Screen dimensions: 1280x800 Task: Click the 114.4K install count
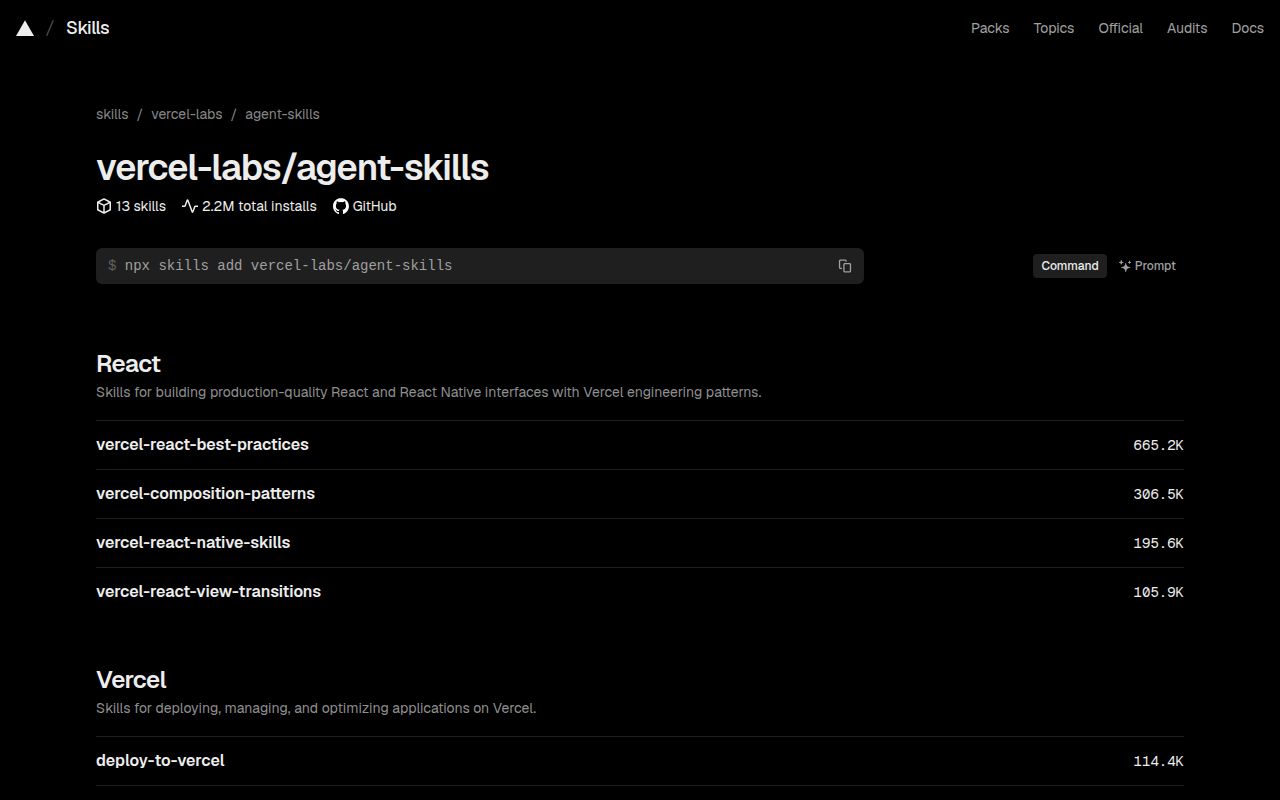[1158, 761]
